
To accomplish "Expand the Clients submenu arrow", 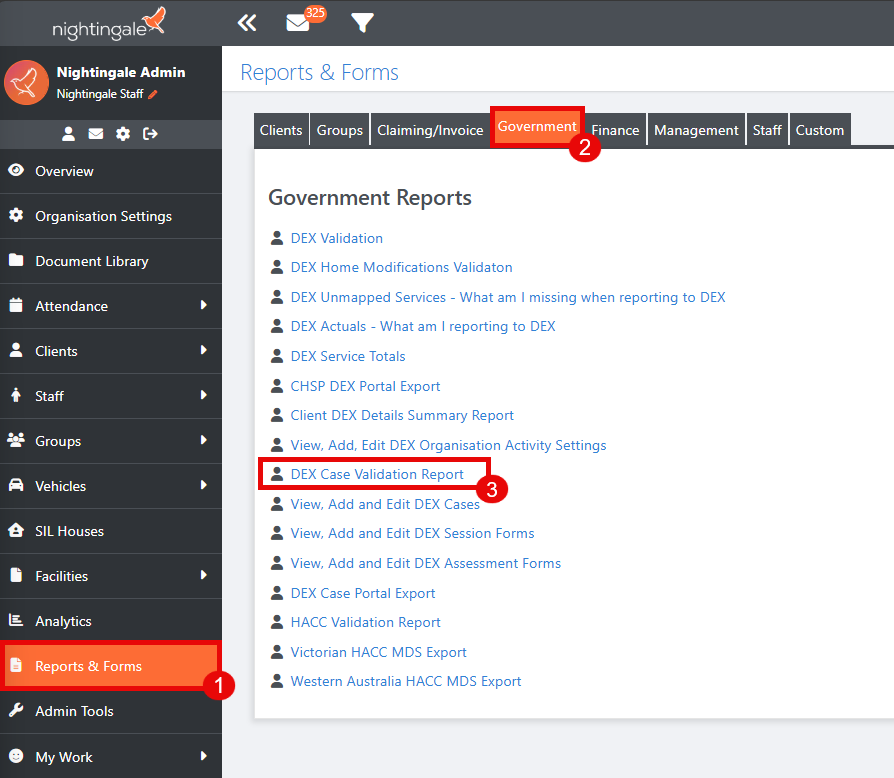I will [x=204, y=350].
